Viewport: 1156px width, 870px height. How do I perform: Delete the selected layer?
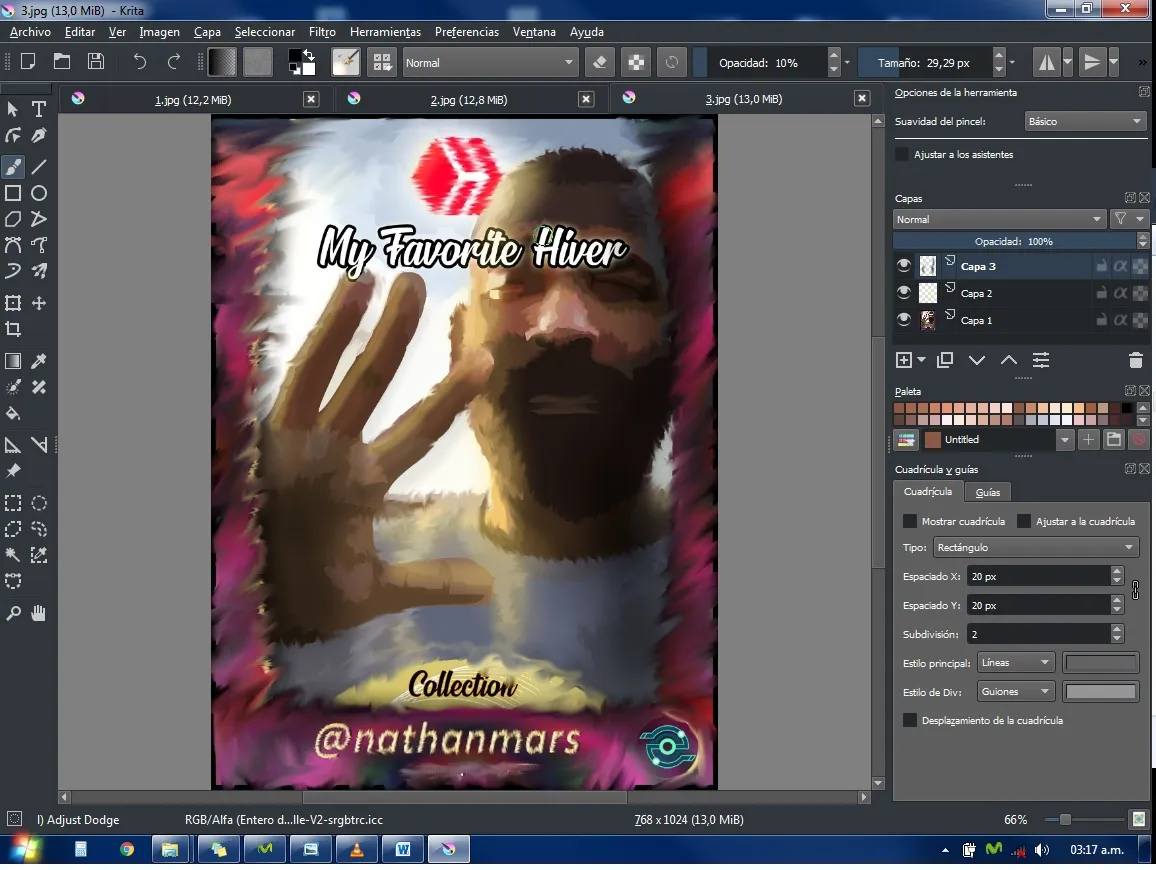(1135, 360)
